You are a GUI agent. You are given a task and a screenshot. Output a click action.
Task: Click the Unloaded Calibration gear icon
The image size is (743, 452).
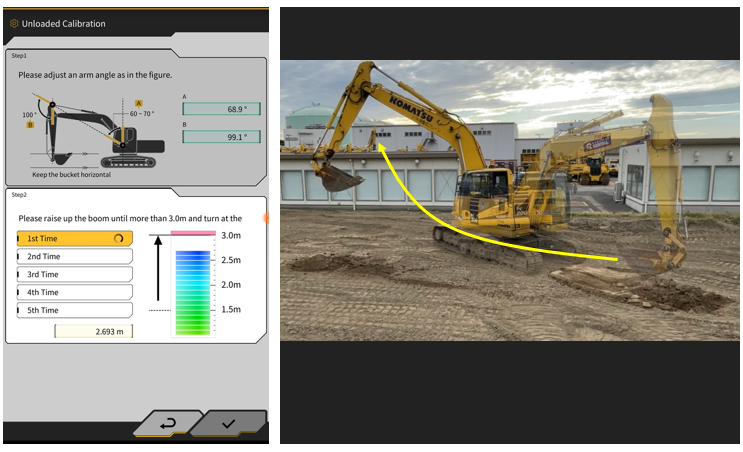(x=14, y=23)
